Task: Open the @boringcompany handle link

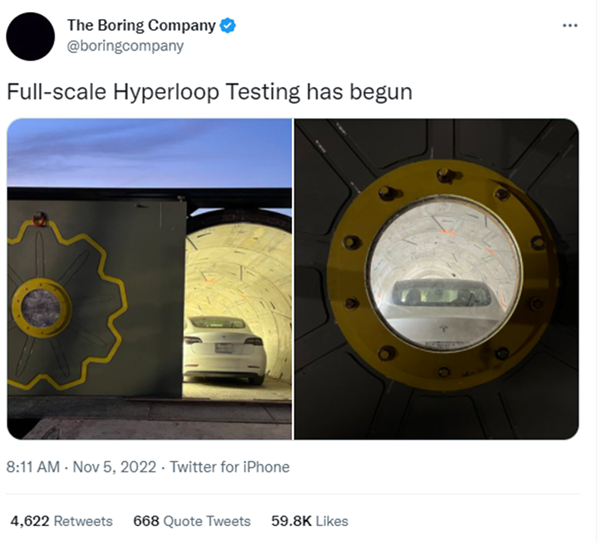Action: [x=126, y=46]
